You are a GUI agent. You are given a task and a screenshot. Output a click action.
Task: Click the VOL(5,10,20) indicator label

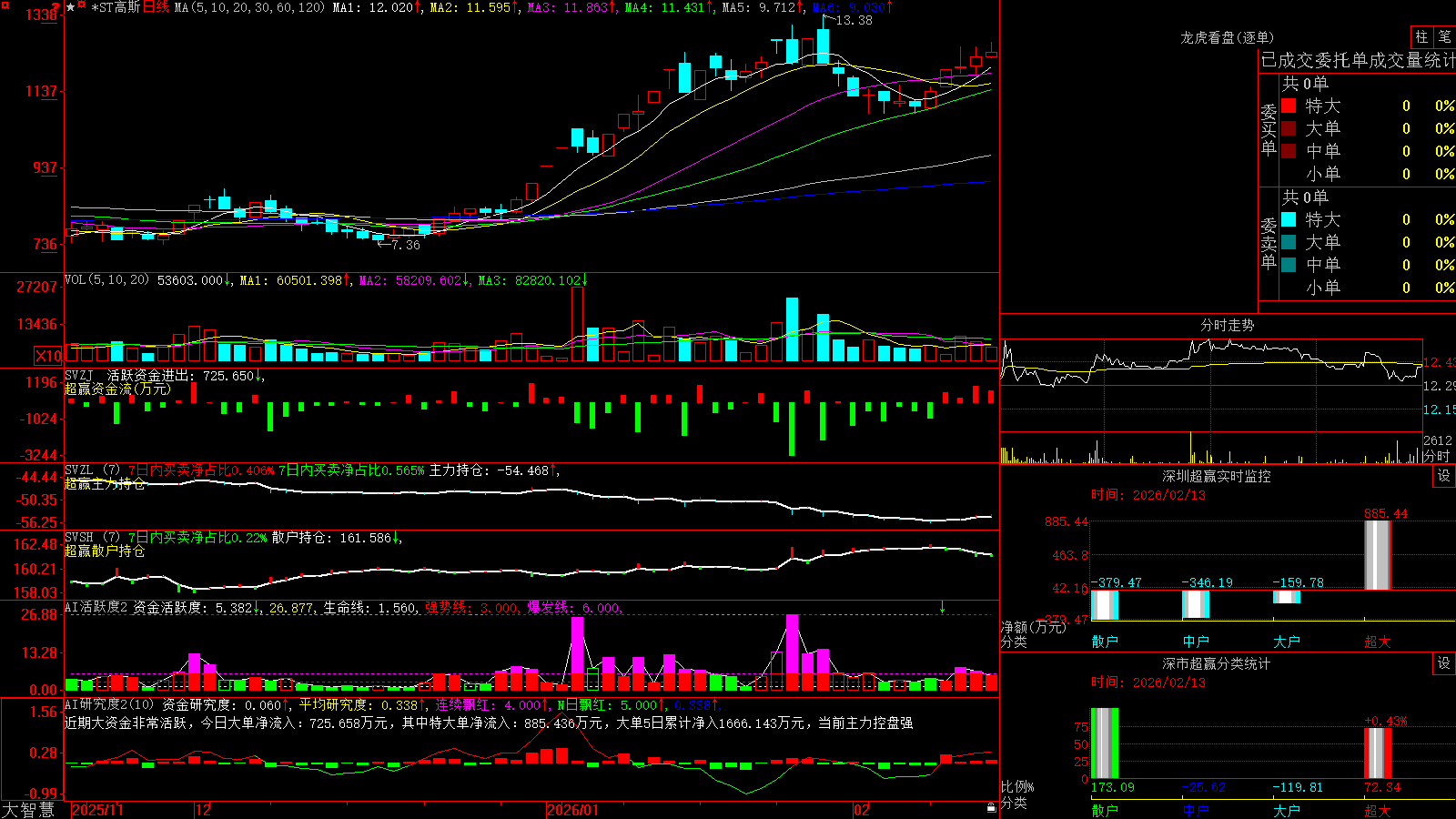pos(107,279)
